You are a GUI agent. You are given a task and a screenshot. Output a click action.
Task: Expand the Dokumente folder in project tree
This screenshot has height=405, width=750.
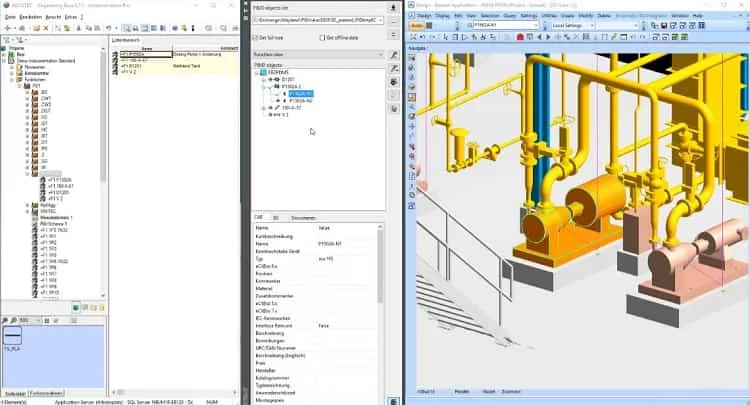click(x=12, y=67)
